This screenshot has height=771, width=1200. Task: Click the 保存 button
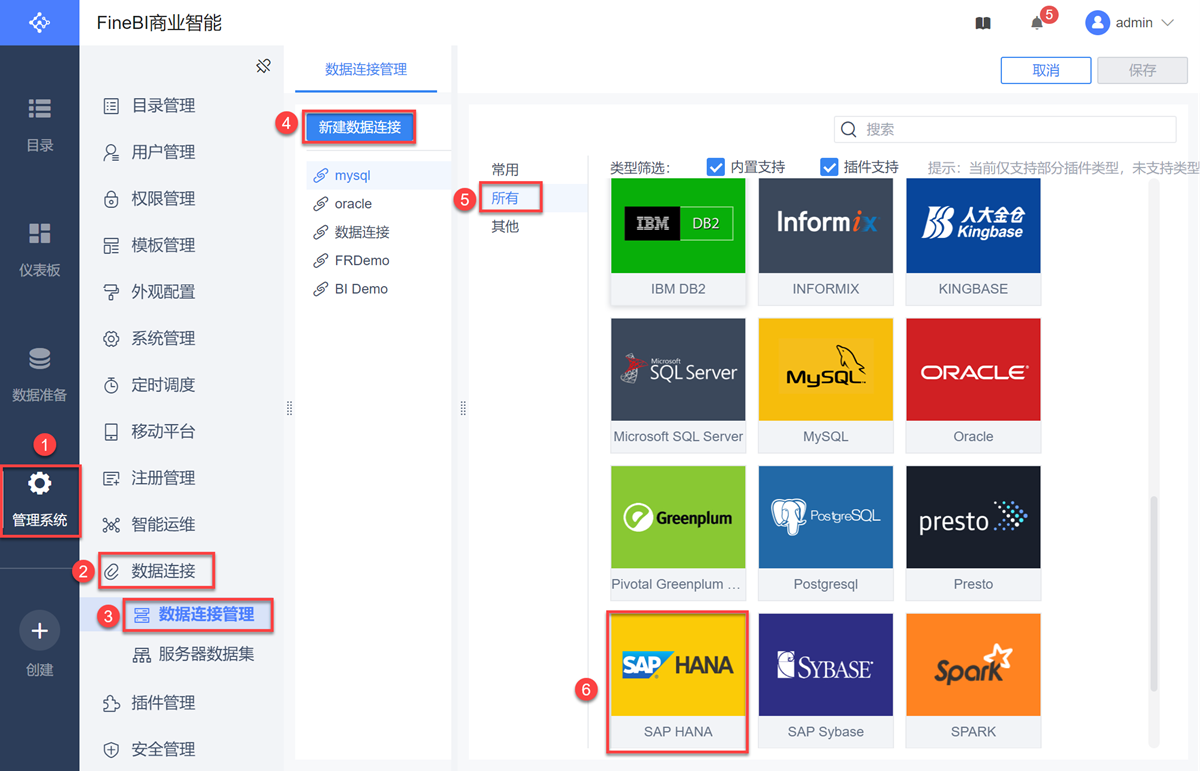click(x=1143, y=70)
